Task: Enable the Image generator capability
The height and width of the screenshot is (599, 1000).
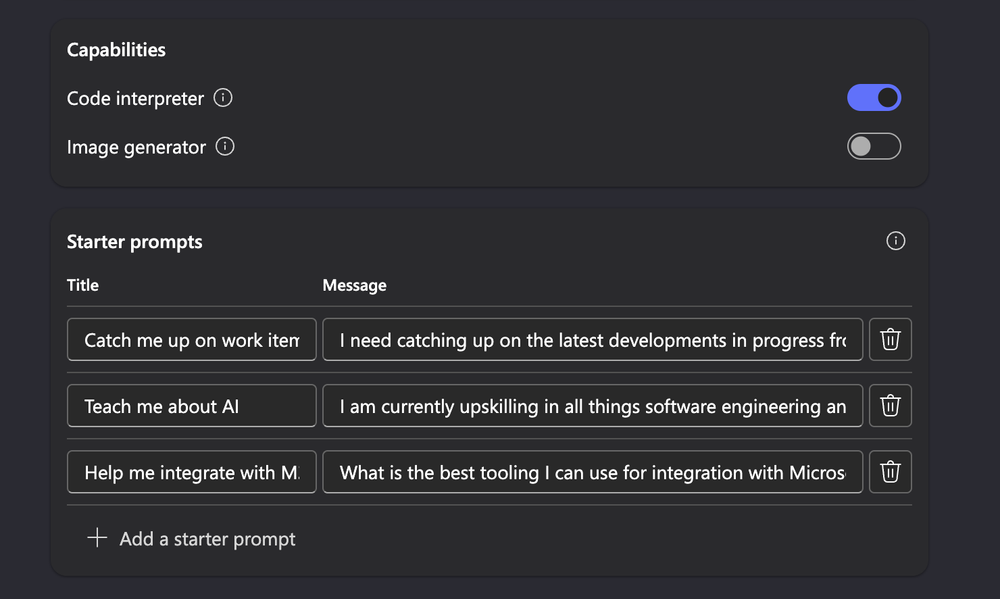Action: point(874,146)
